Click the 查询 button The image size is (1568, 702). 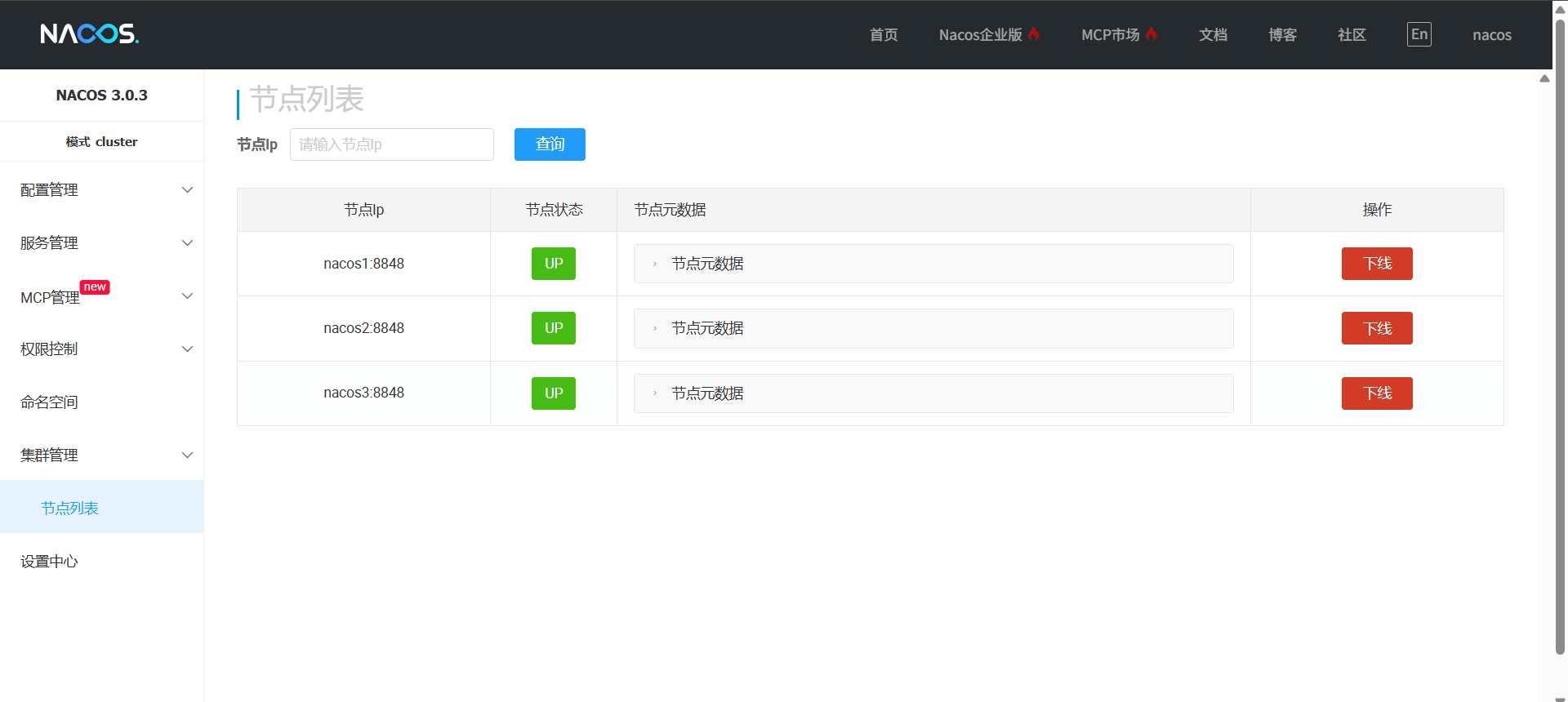coord(550,144)
